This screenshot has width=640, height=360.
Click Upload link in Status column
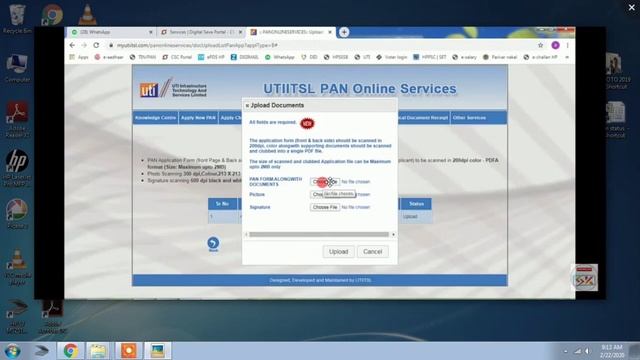(x=410, y=217)
